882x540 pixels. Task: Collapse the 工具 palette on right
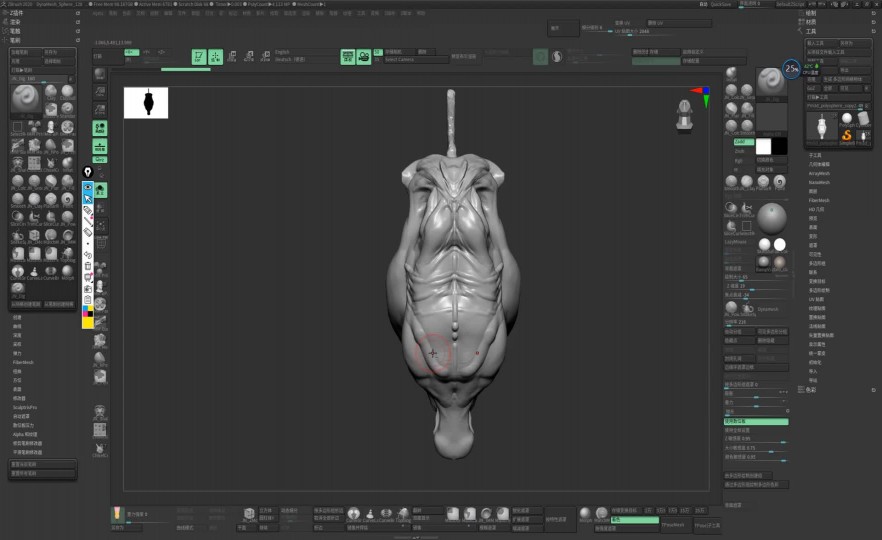point(811,32)
